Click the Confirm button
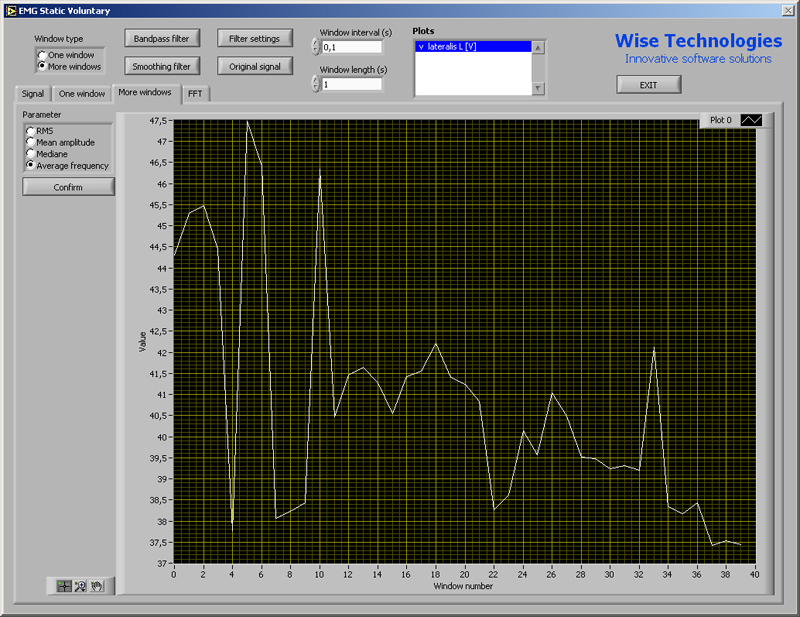 [68, 187]
